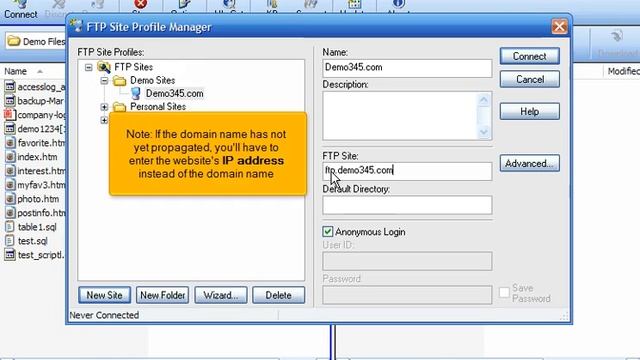
Task: Select the FTP Sites root icon
Action: 104,67
